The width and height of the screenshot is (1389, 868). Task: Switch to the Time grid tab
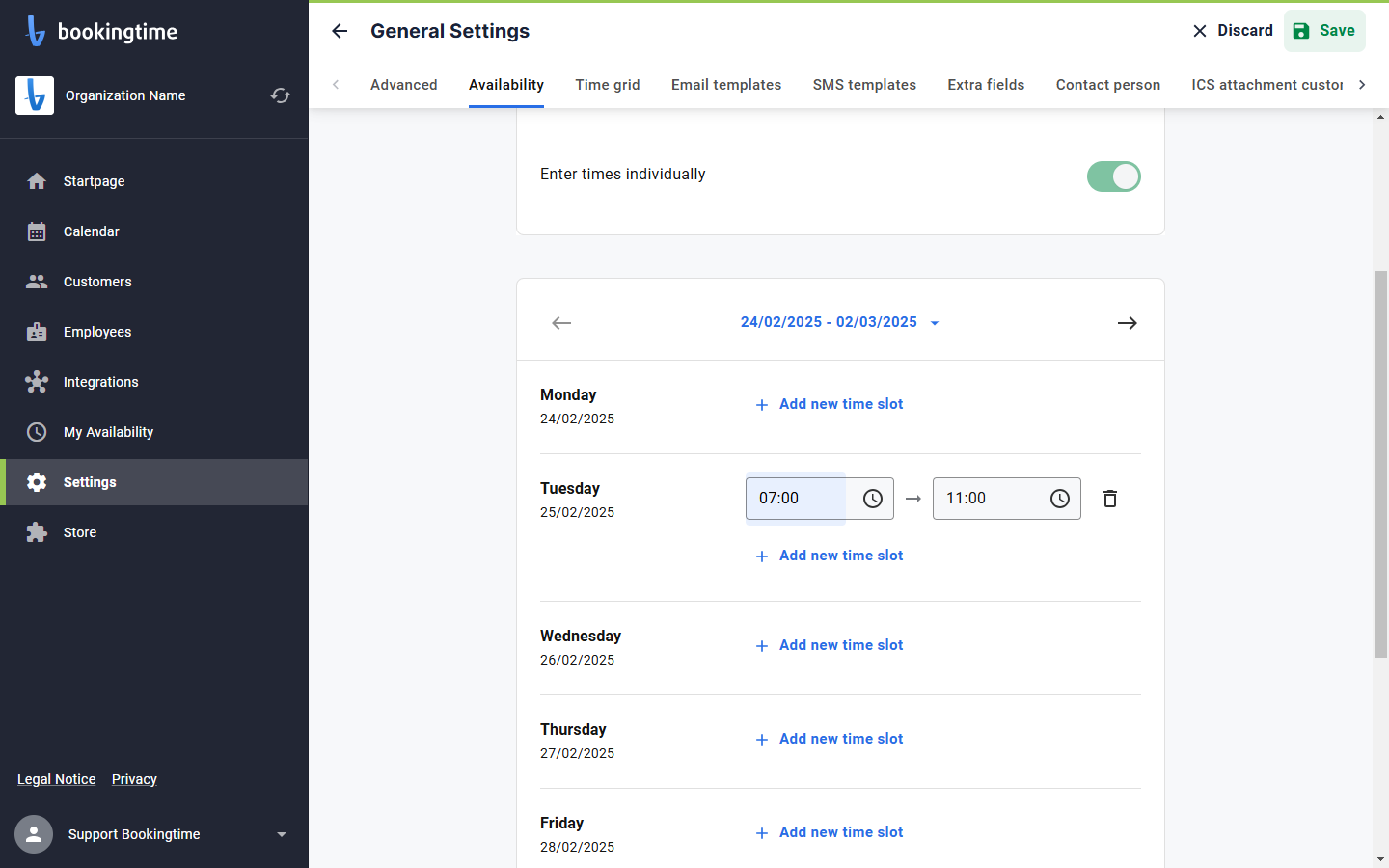click(608, 85)
